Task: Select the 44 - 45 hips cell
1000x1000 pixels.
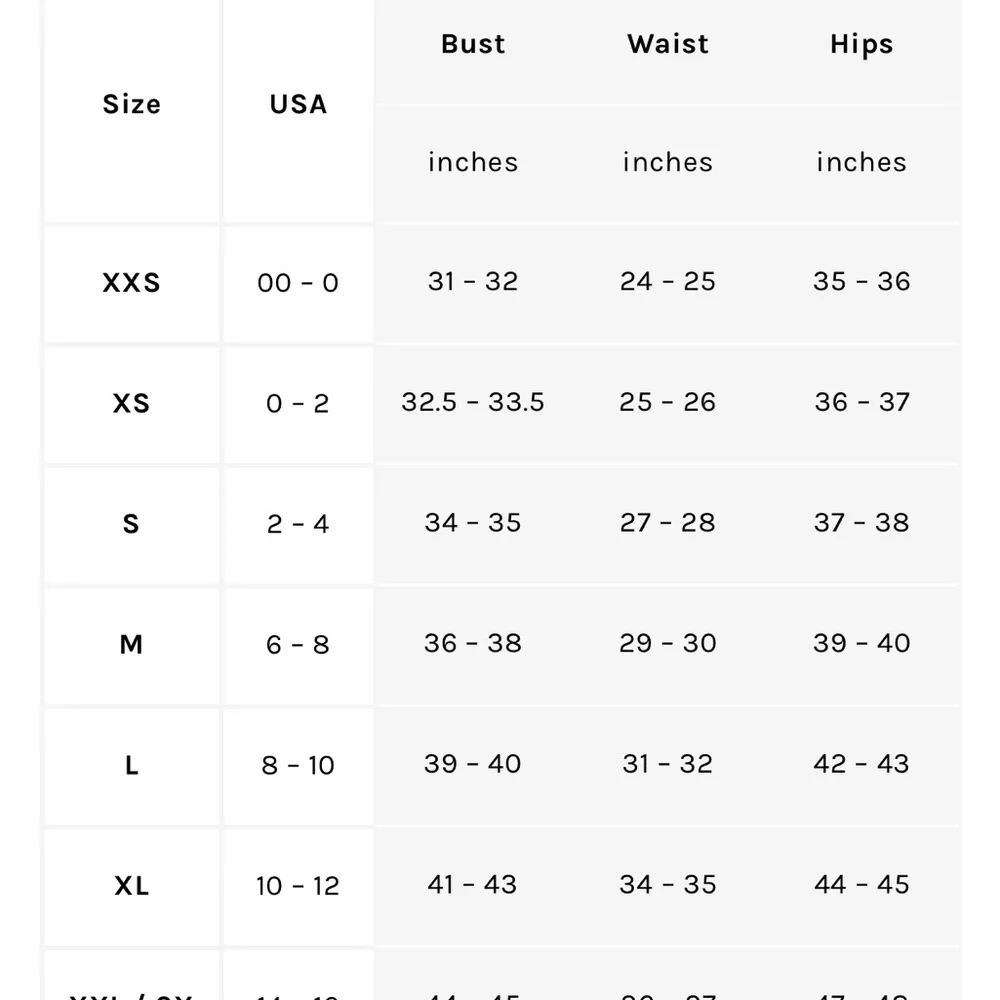Action: coord(862,884)
